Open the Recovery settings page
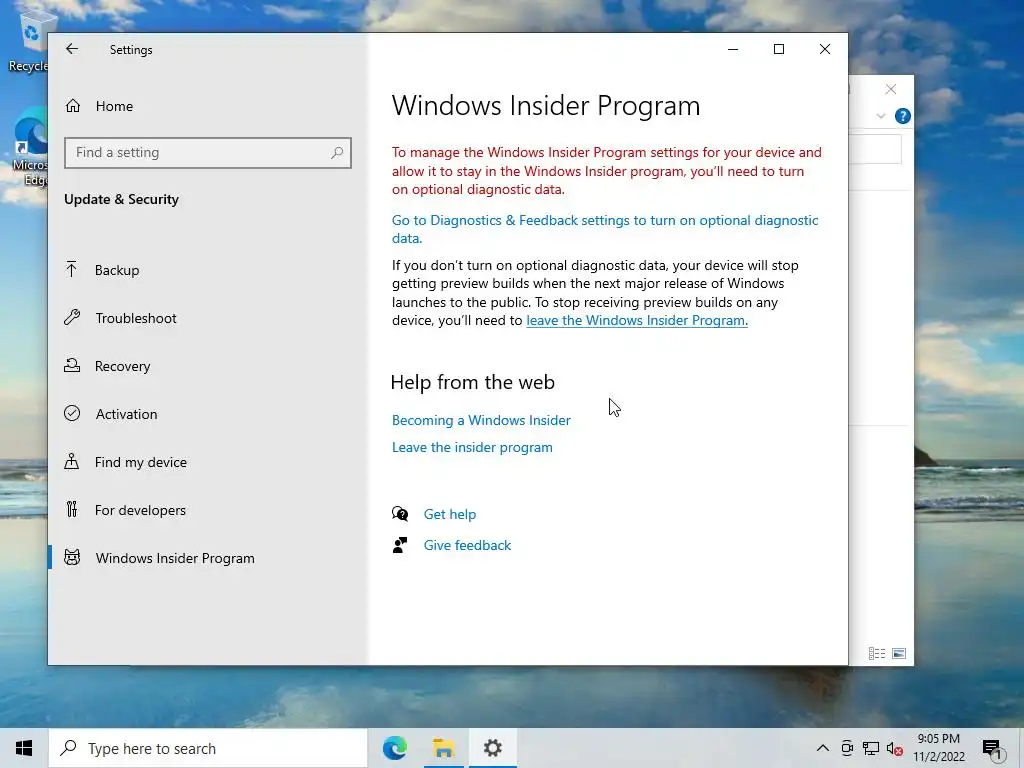 coord(208,366)
